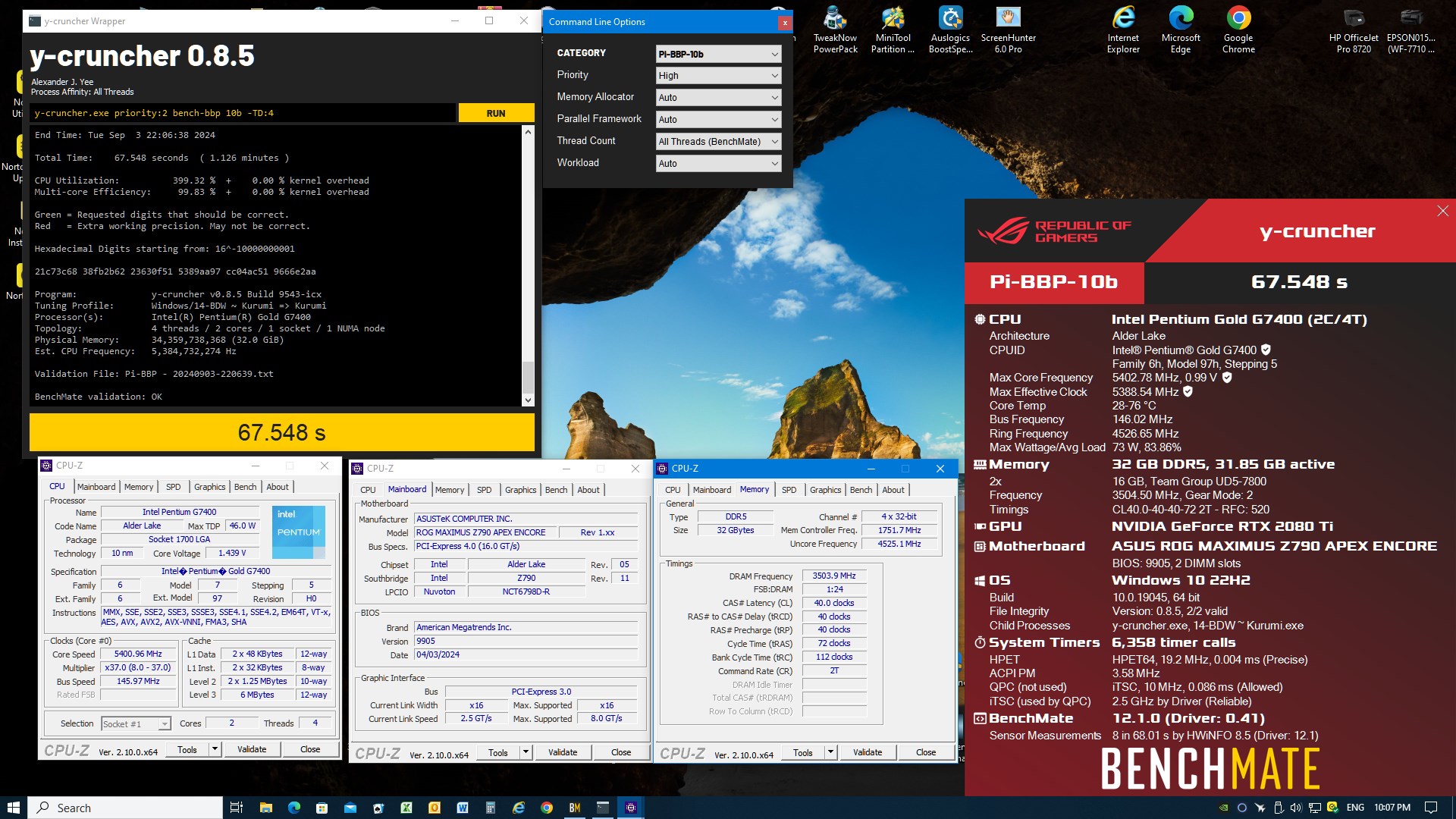Open Graphics tab in Mainboard CPU-Z window
1456x819 pixels.
point(520,490)
